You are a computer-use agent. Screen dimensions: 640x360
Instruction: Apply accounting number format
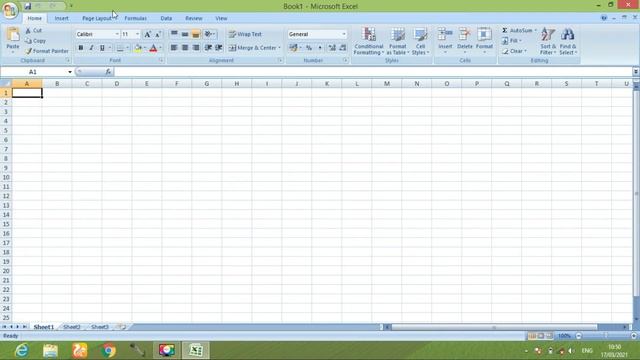[293, 48]
